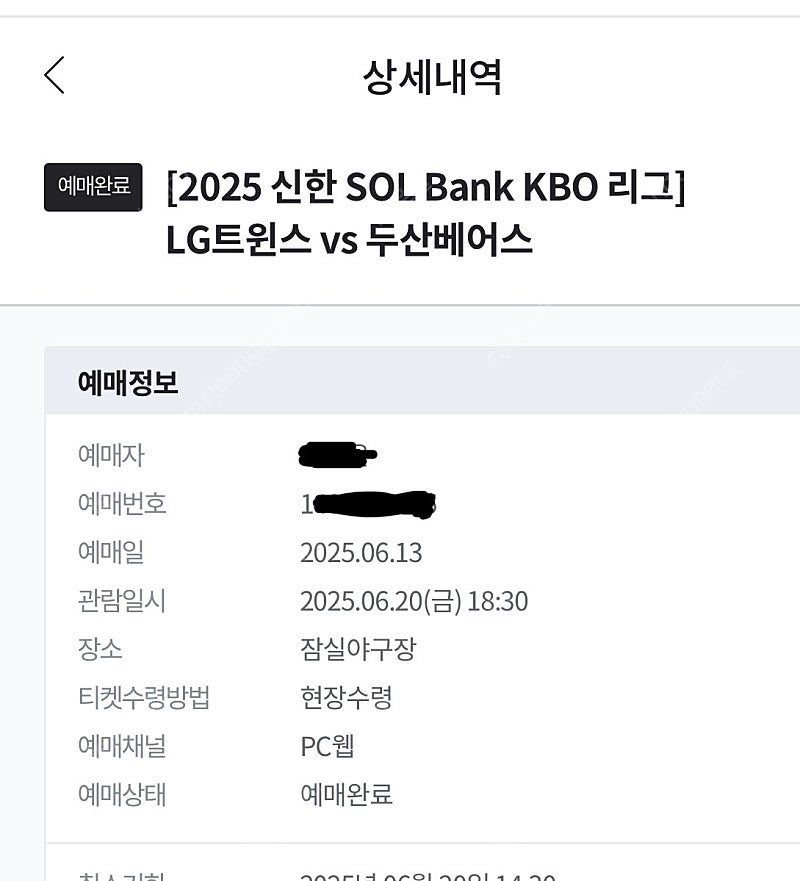This screenshot has width=800, height=881.
Task: Select the 예매일 date 2025.06.13
Action: coord(361,553)
